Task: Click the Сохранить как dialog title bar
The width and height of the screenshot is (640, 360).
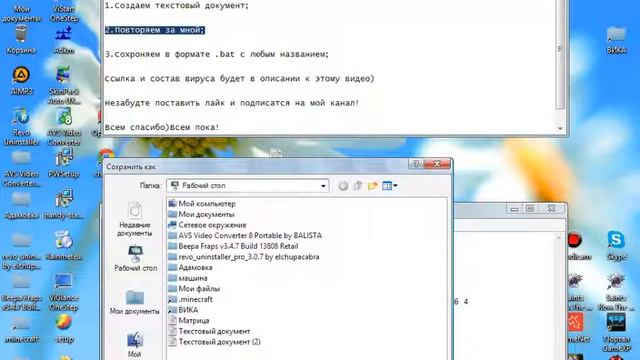Action: tap(256, 167)
